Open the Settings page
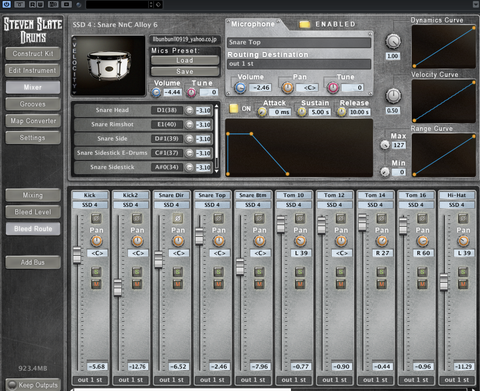 [33, 137]
